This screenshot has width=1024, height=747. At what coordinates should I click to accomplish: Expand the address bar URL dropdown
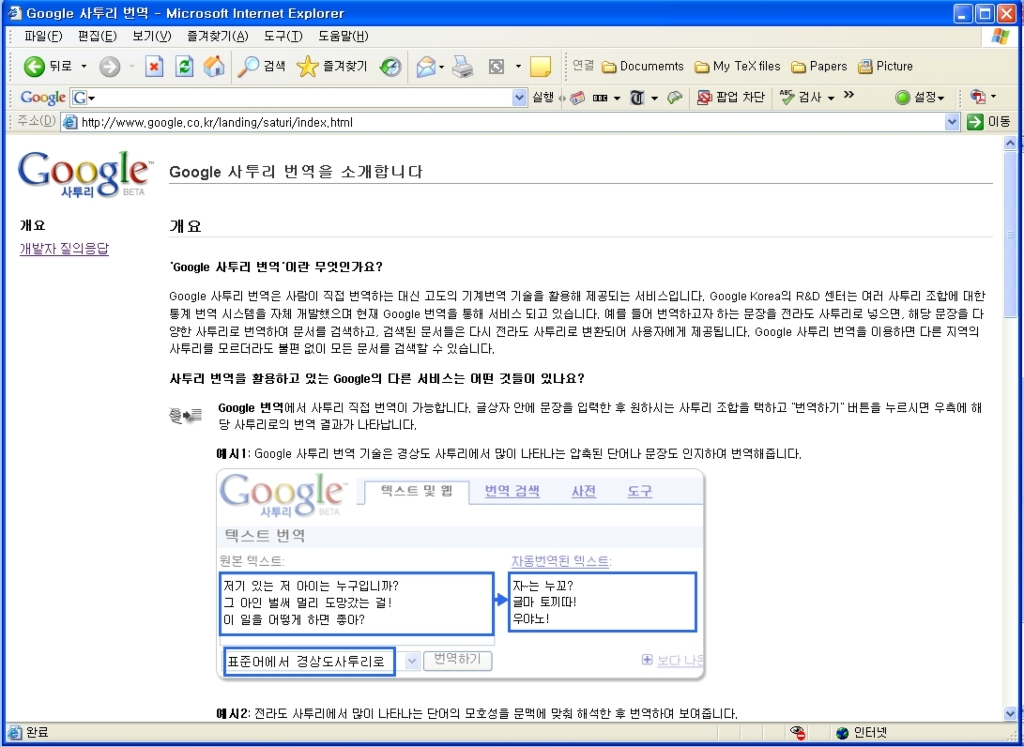point(952,121)
